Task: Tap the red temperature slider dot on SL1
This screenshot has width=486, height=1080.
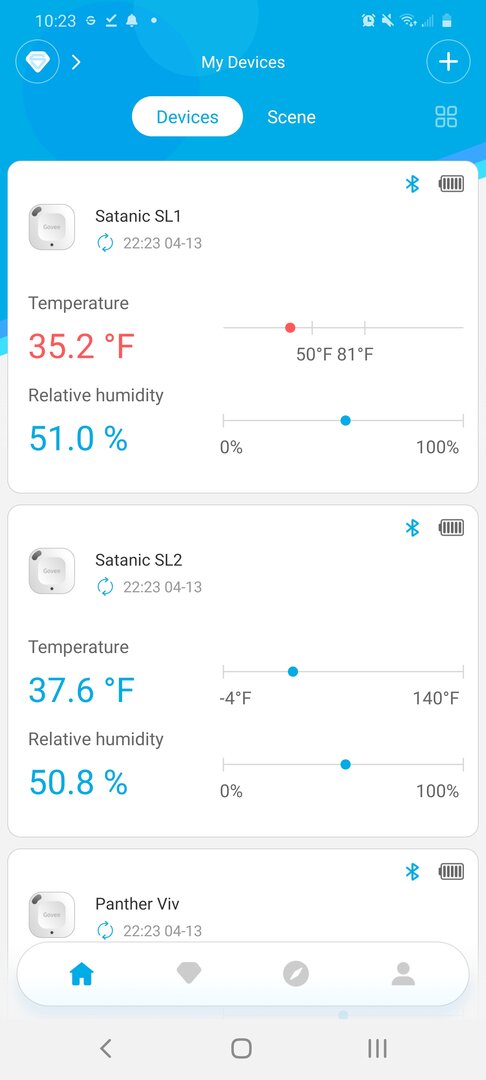Action: pos(290,327)
